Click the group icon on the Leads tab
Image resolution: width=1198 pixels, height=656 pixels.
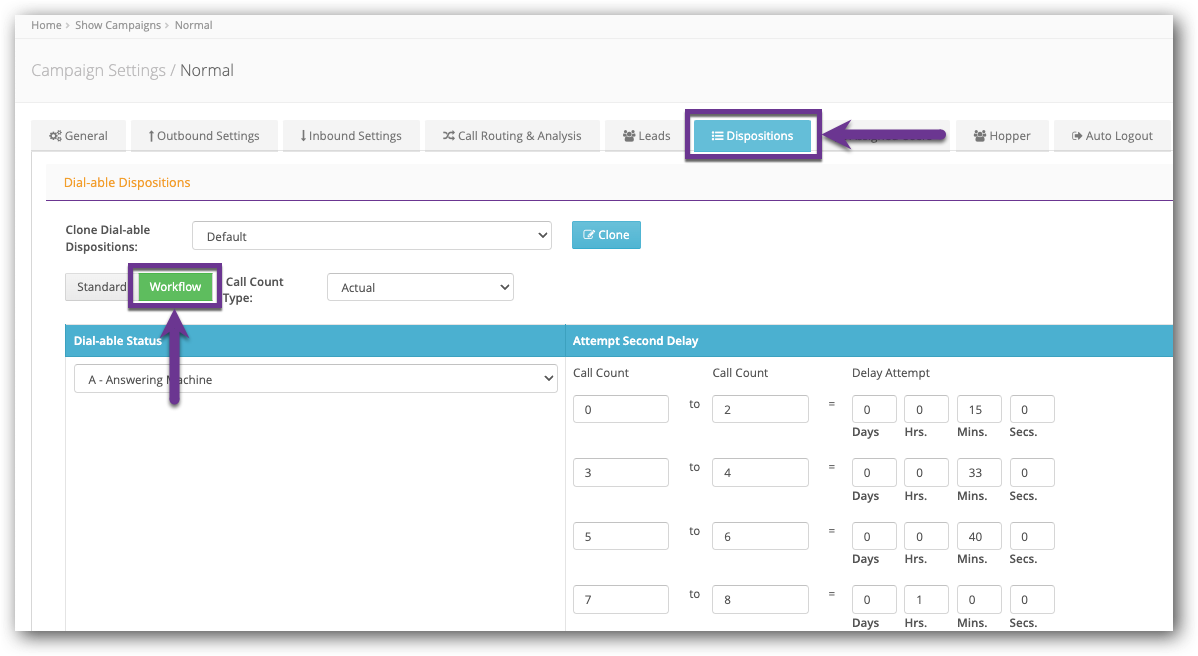coord(628,136)
